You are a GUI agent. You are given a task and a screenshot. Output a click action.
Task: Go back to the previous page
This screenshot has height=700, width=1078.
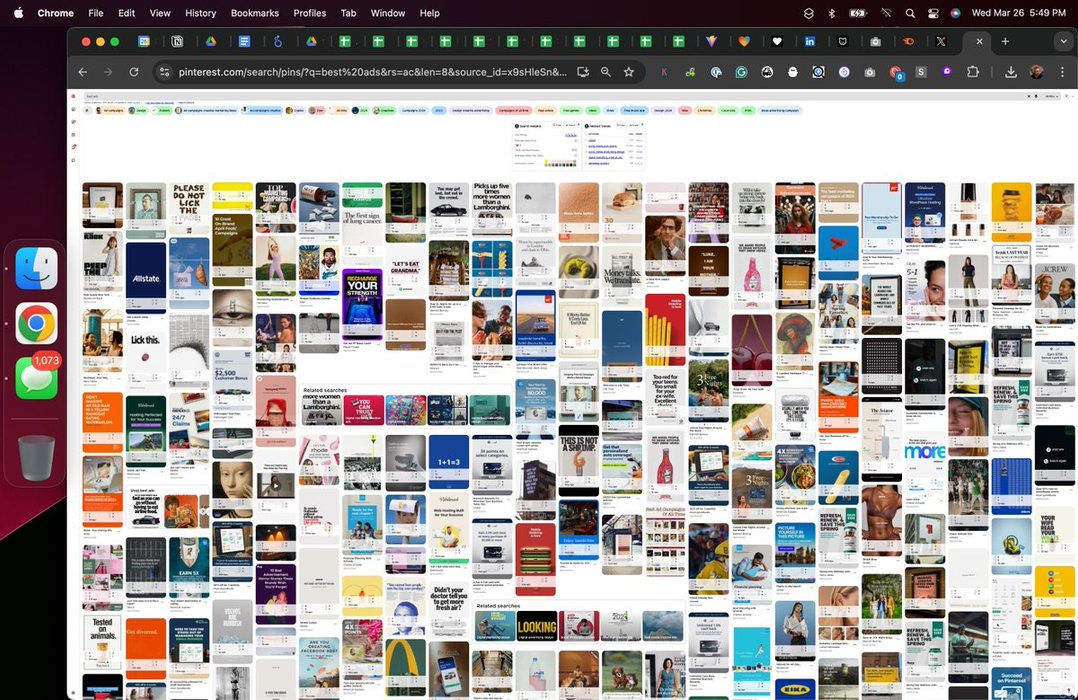[x=82, y=72]
